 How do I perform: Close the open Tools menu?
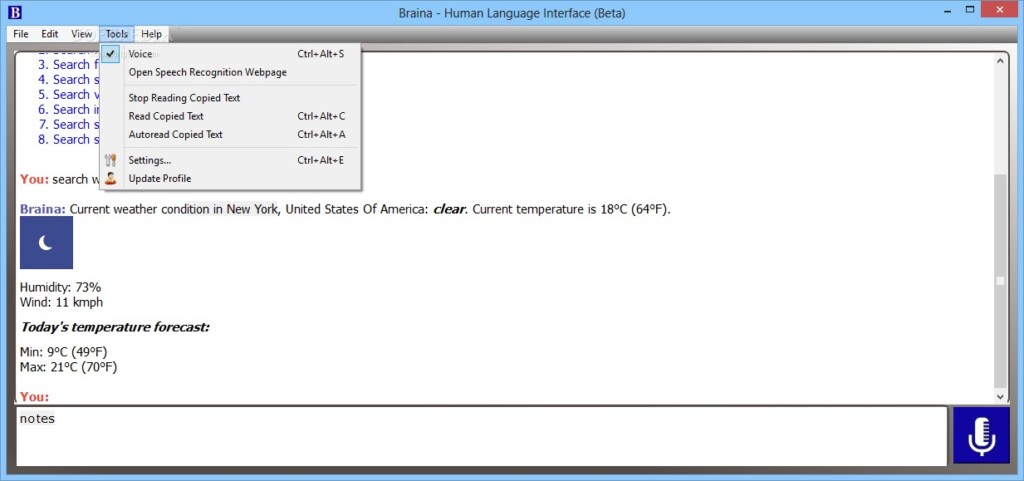click(117, 34)
